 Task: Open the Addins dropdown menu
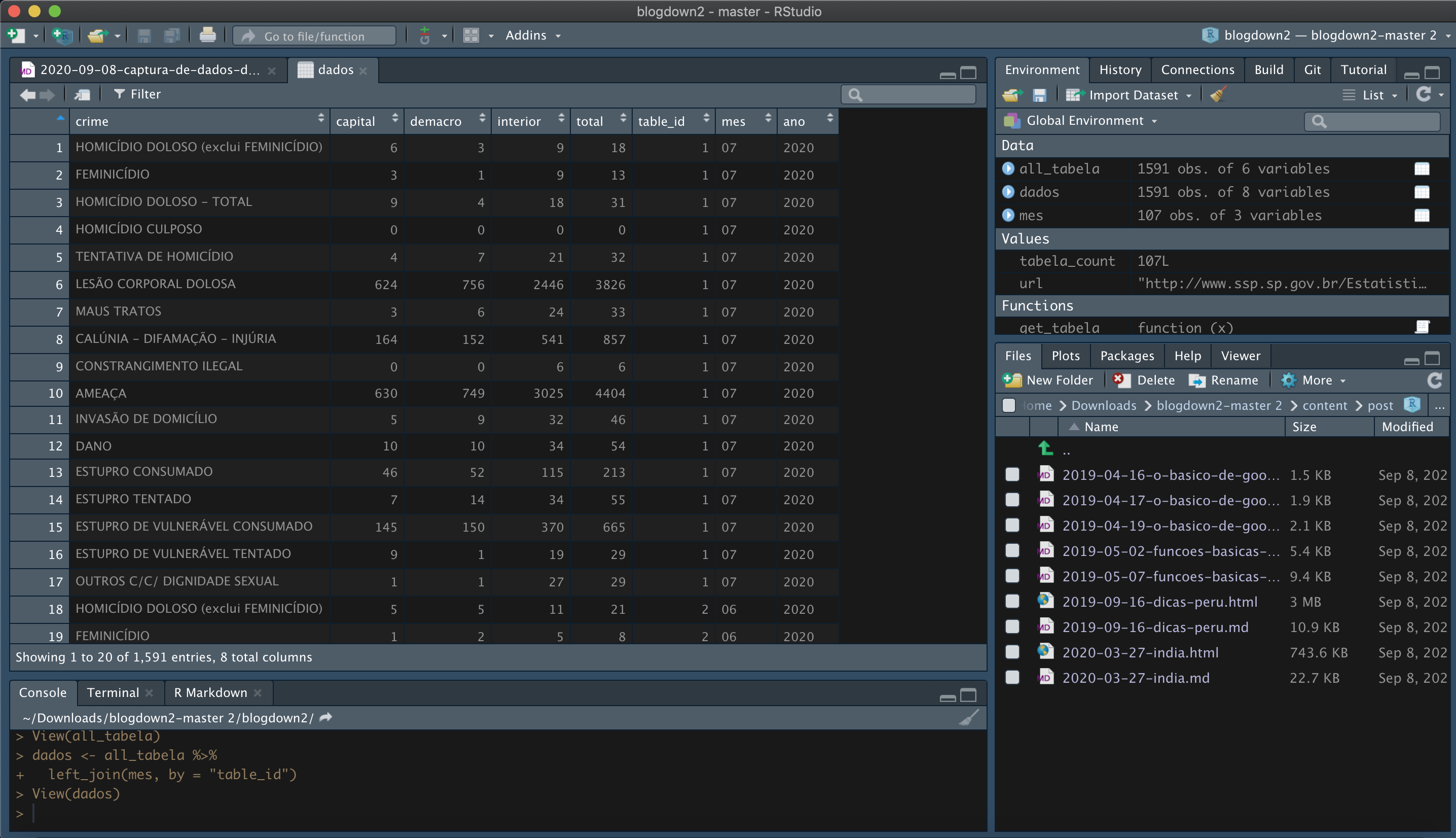point(532,36)
